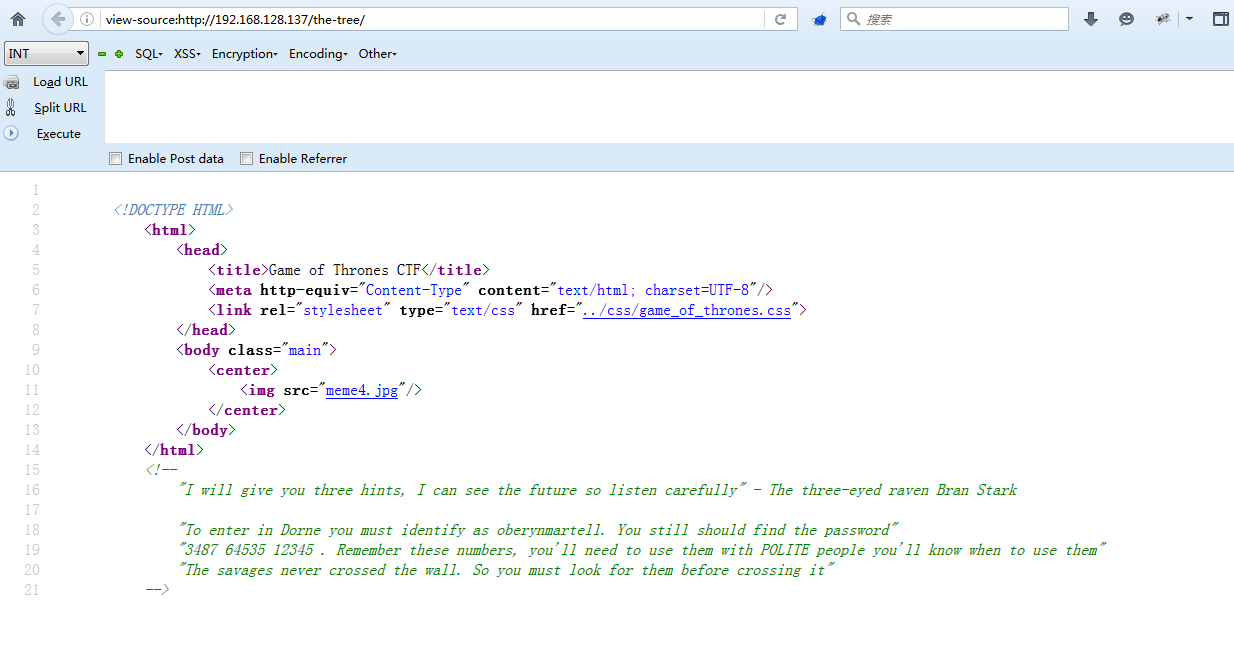This screenshot has height=663, width=1234.
Task: Open the Encryption menu
Action: tap(244, 54)
